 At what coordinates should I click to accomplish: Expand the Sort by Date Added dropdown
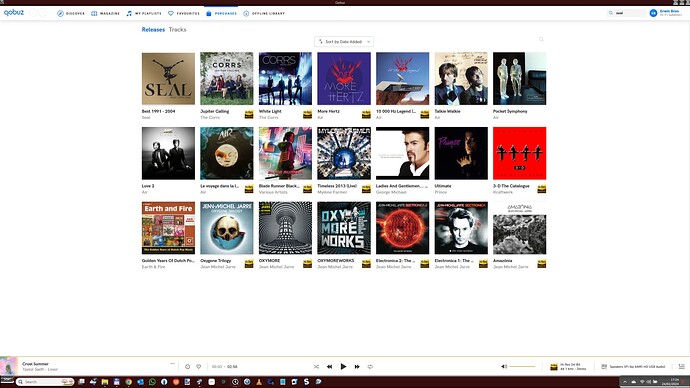(344, 41)
